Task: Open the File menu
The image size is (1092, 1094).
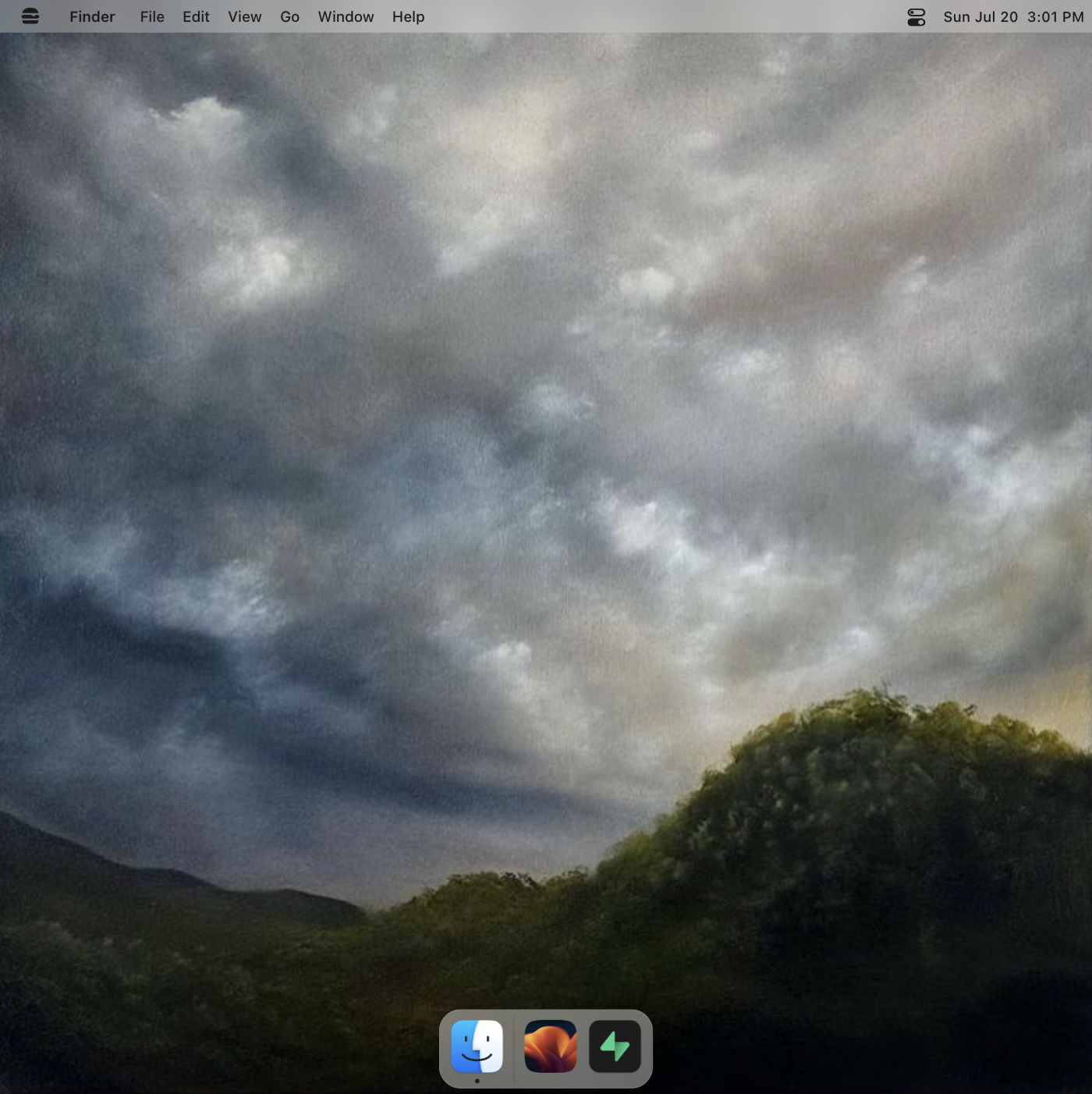Action: point(151,16)
